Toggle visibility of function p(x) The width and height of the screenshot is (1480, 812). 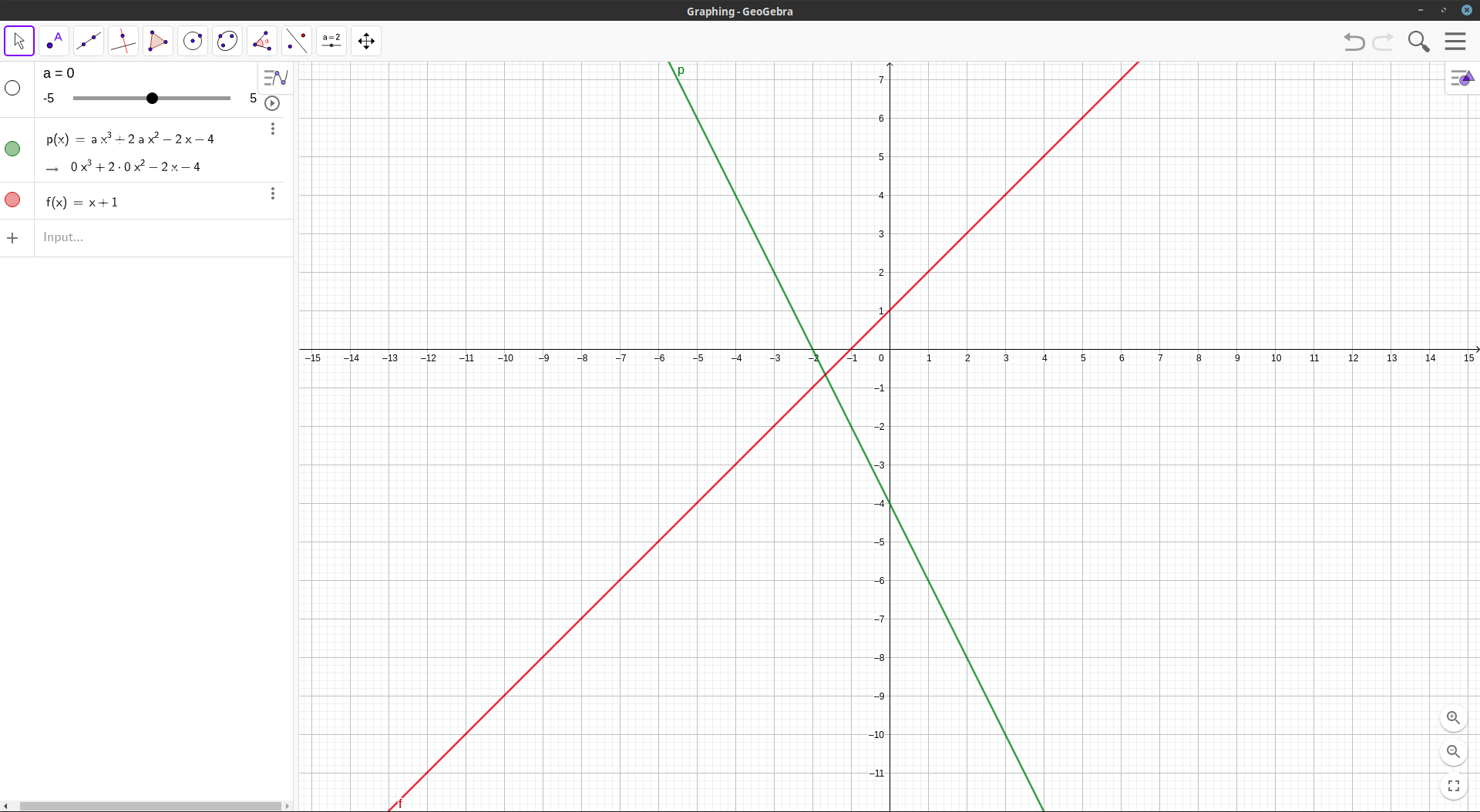[12, 149]
